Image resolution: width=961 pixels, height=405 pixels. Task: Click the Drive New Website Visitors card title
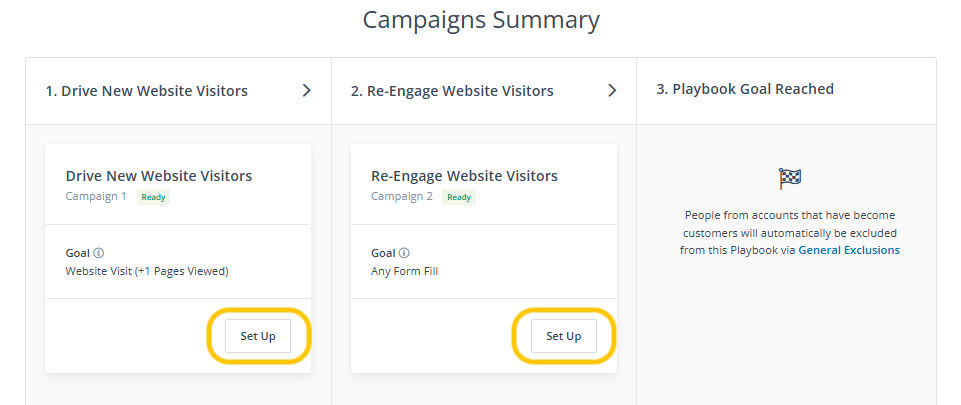159,176
